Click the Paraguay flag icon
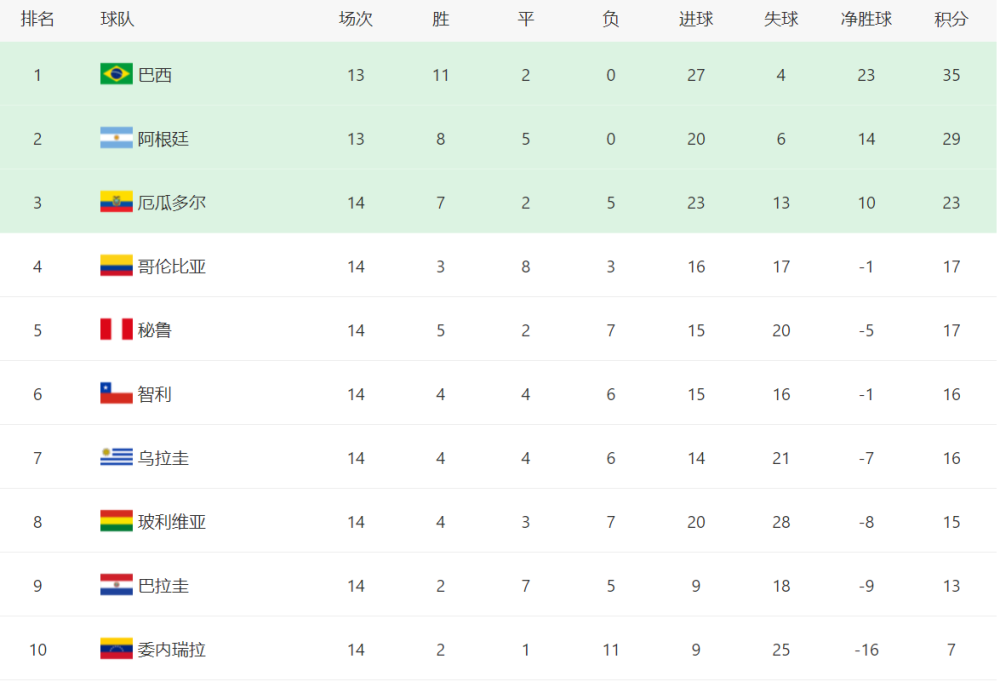This screenshot has height=682, width=1000. pyautogui.click(x=116, y=584)
